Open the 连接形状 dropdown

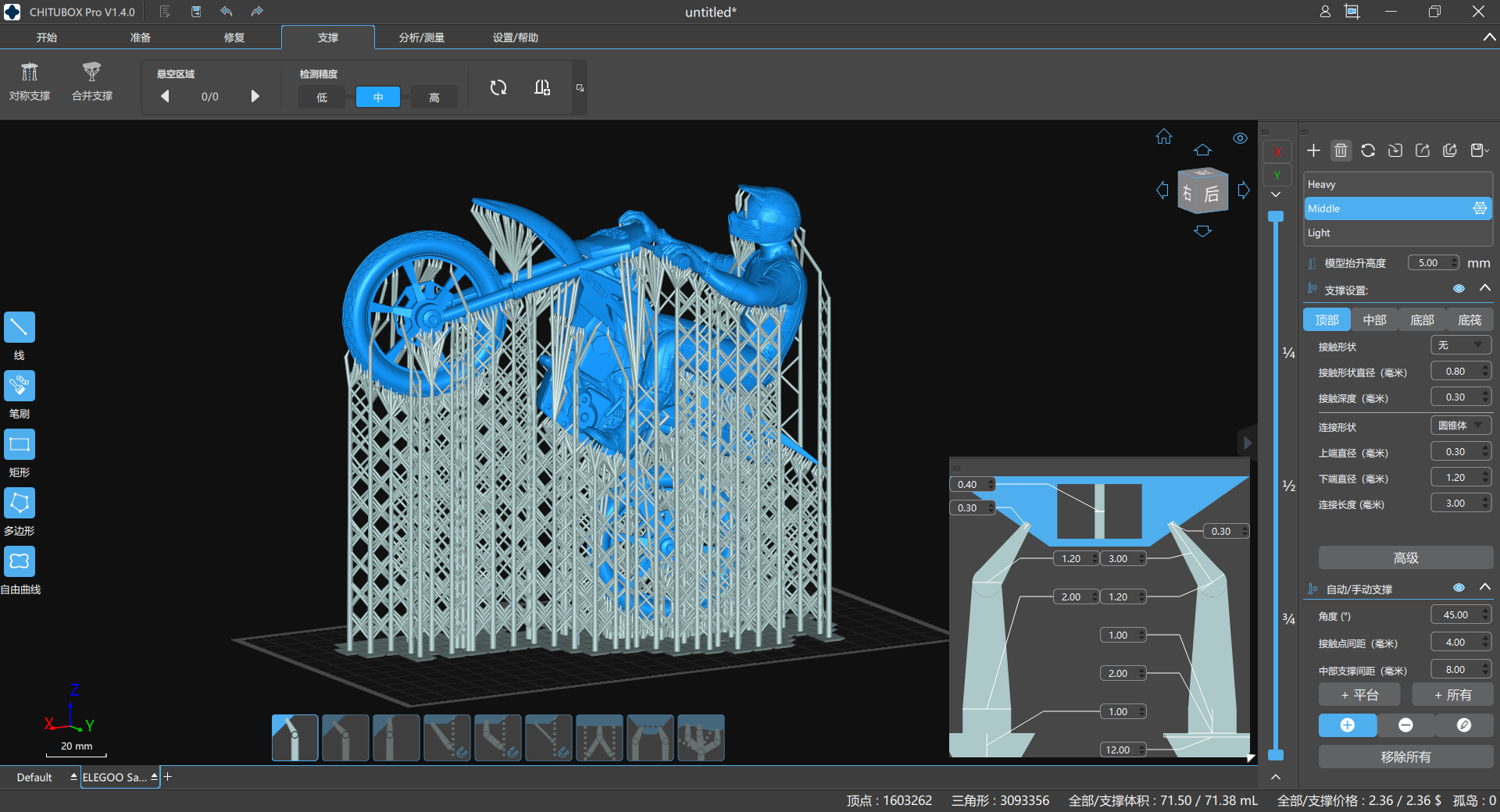[x=1460, y=426]
